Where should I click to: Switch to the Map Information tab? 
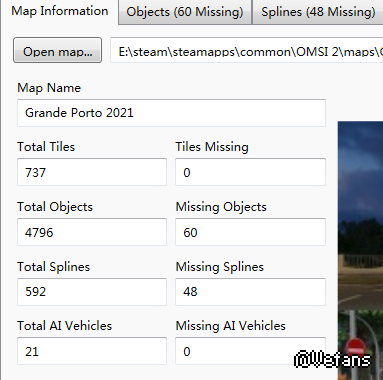pyautogui.click(x=59, y=11)
